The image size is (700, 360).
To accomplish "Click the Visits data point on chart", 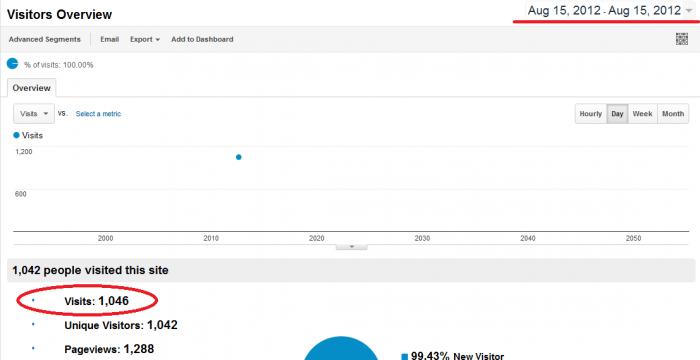I will [x=238, y=157].
